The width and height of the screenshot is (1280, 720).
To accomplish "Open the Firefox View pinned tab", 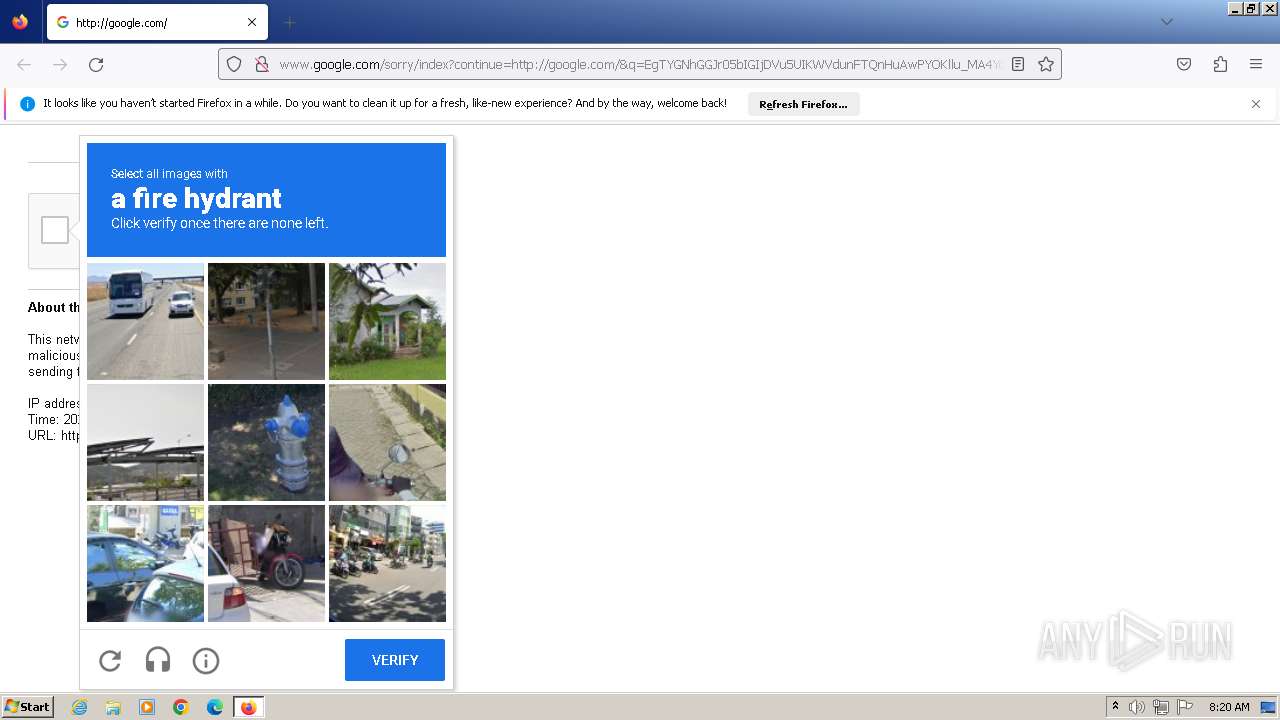I will (x=20, y=22).
